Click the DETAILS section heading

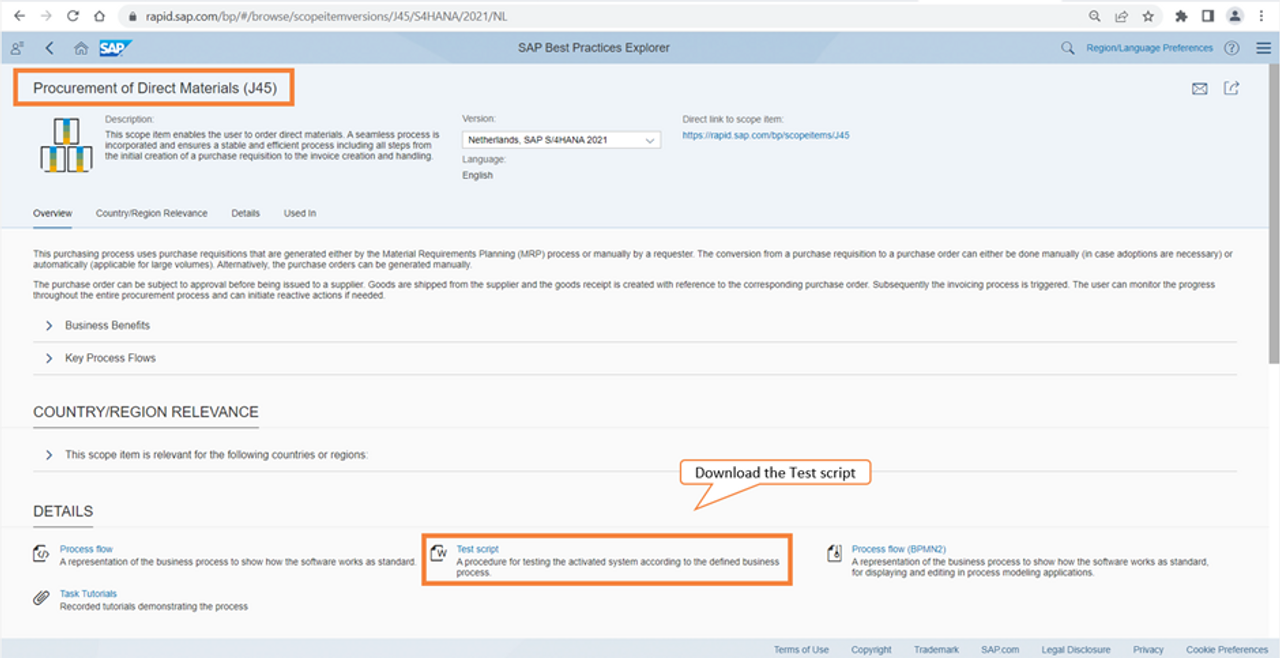tap(63, 512)
